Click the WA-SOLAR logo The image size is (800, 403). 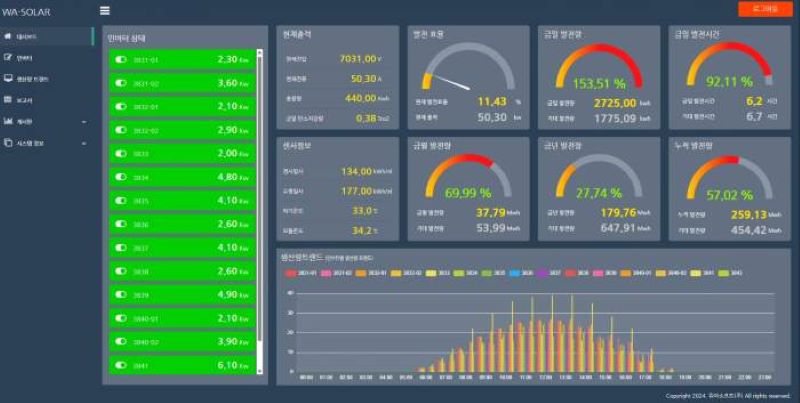click(x=26, y=11)
